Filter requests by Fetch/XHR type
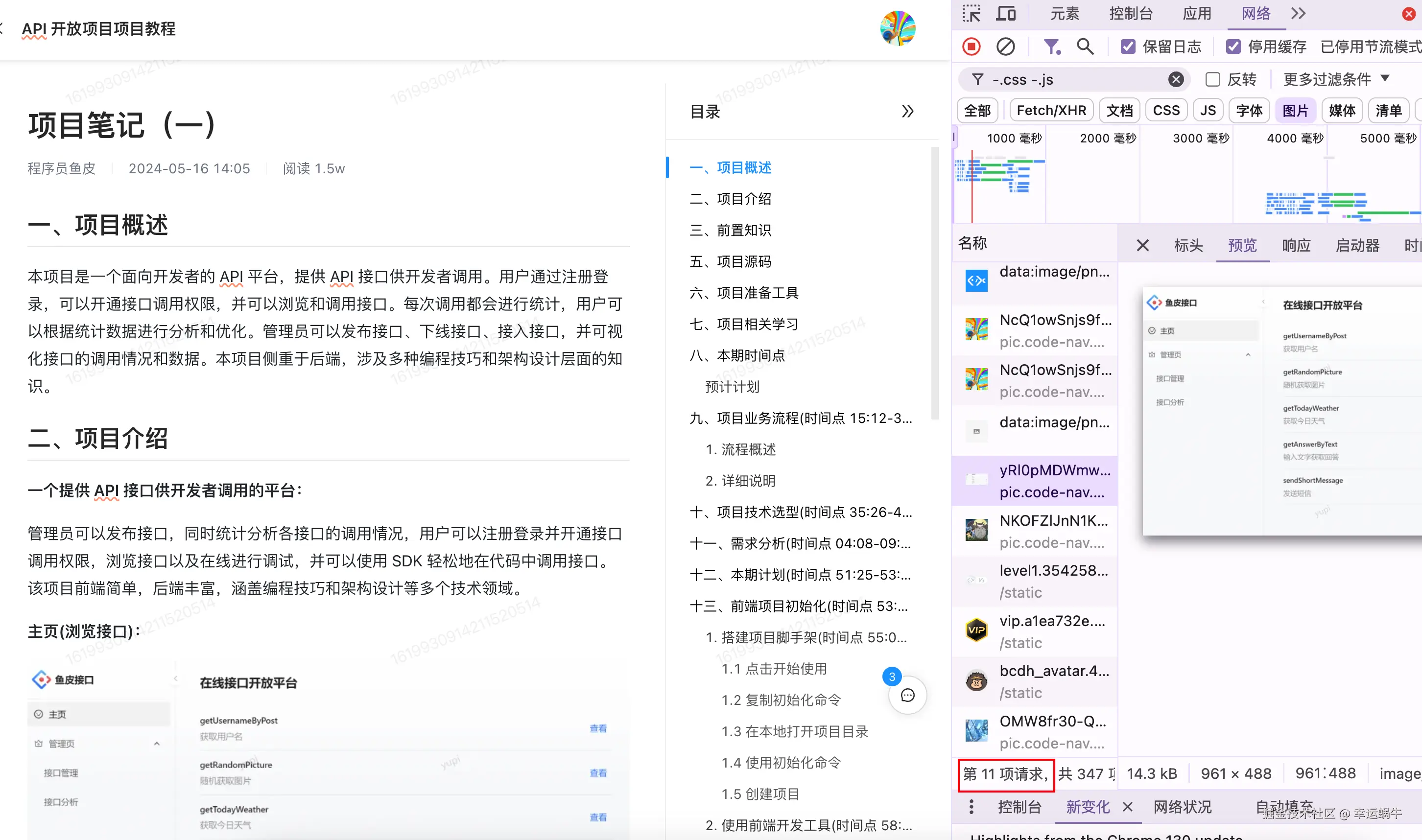 click(x=1051, y=110)
